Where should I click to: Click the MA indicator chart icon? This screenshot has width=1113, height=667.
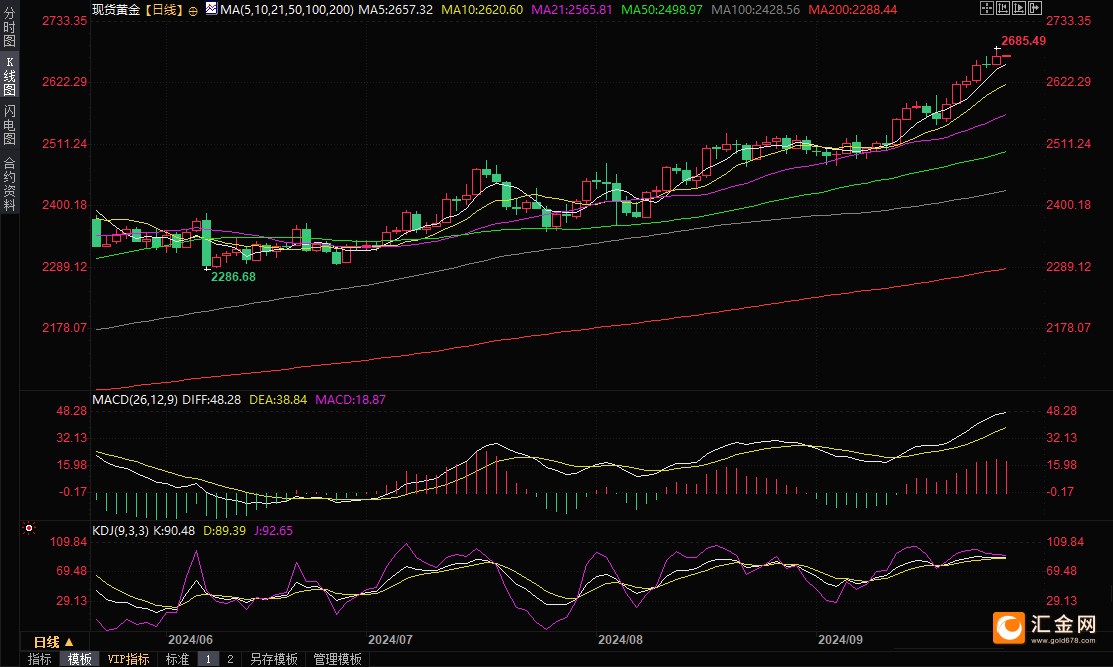[211, 8]
